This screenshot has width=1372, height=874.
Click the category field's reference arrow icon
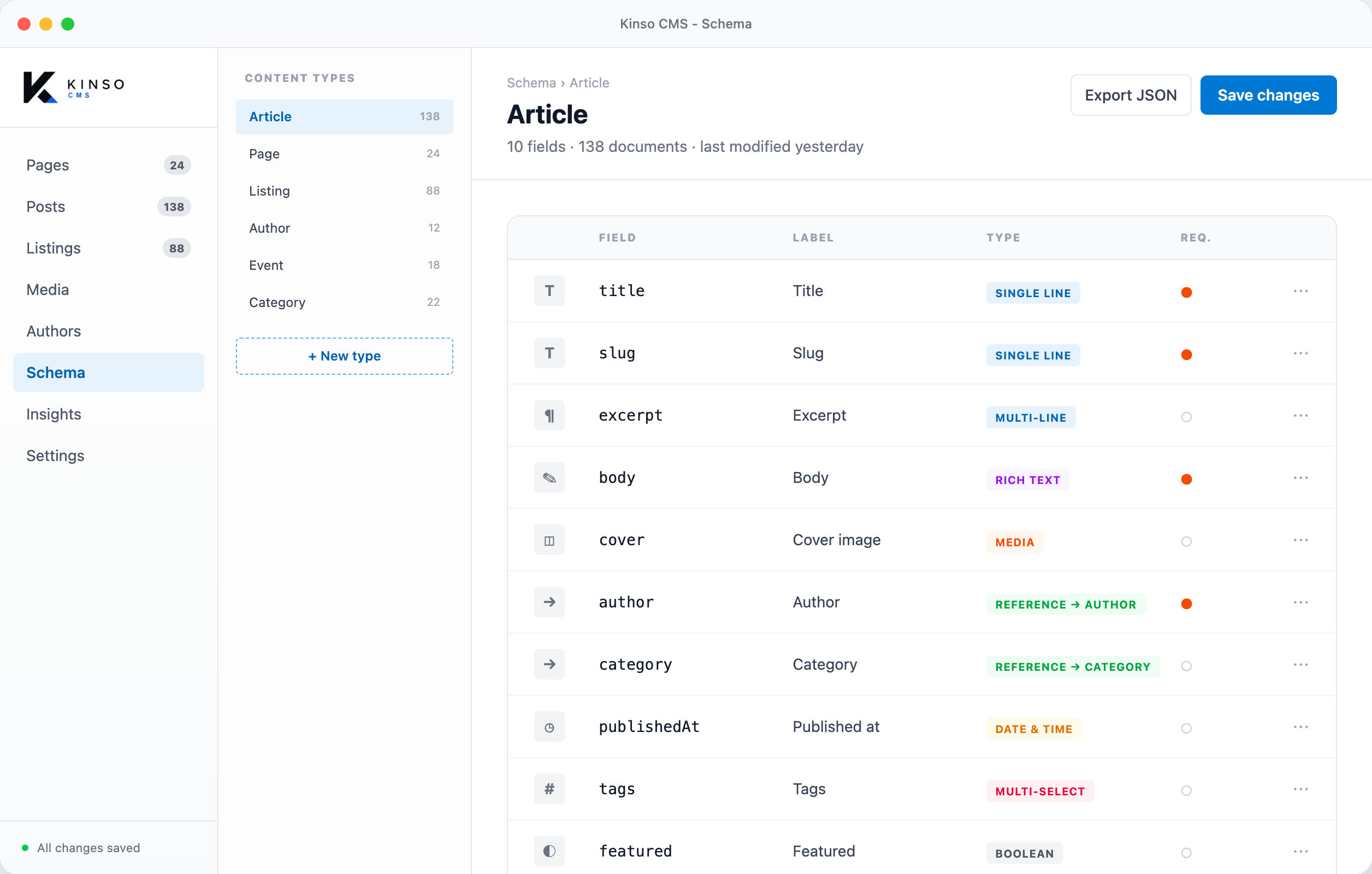point(549,664)
